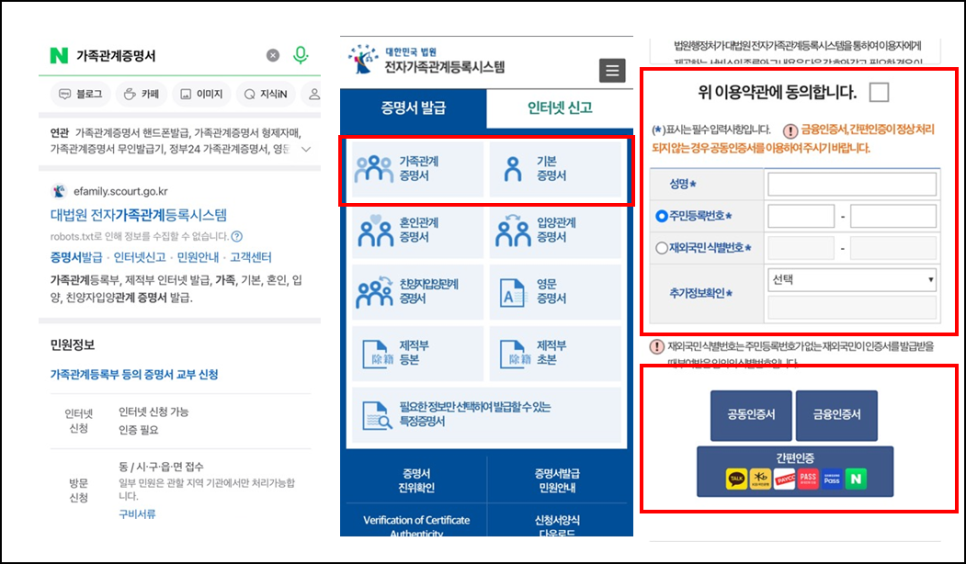
Task: Open 대법원 전자가족관계등록시스템 search result link
Action: point(139,215)
